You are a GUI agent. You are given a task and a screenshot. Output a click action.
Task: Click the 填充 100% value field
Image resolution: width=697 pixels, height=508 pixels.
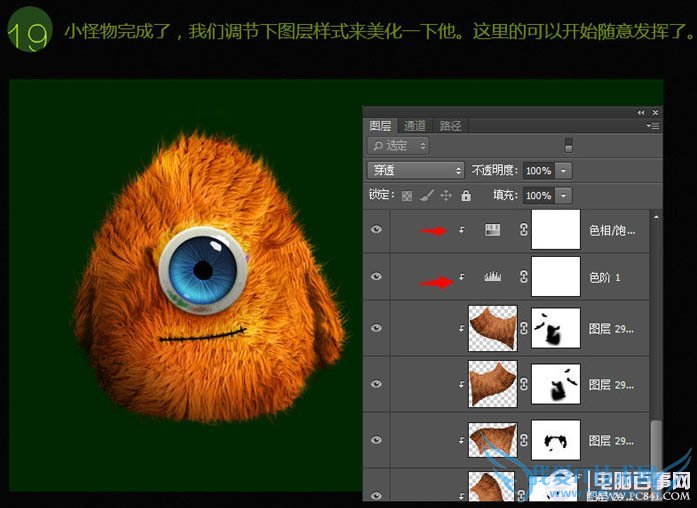[x=539, y=196]
